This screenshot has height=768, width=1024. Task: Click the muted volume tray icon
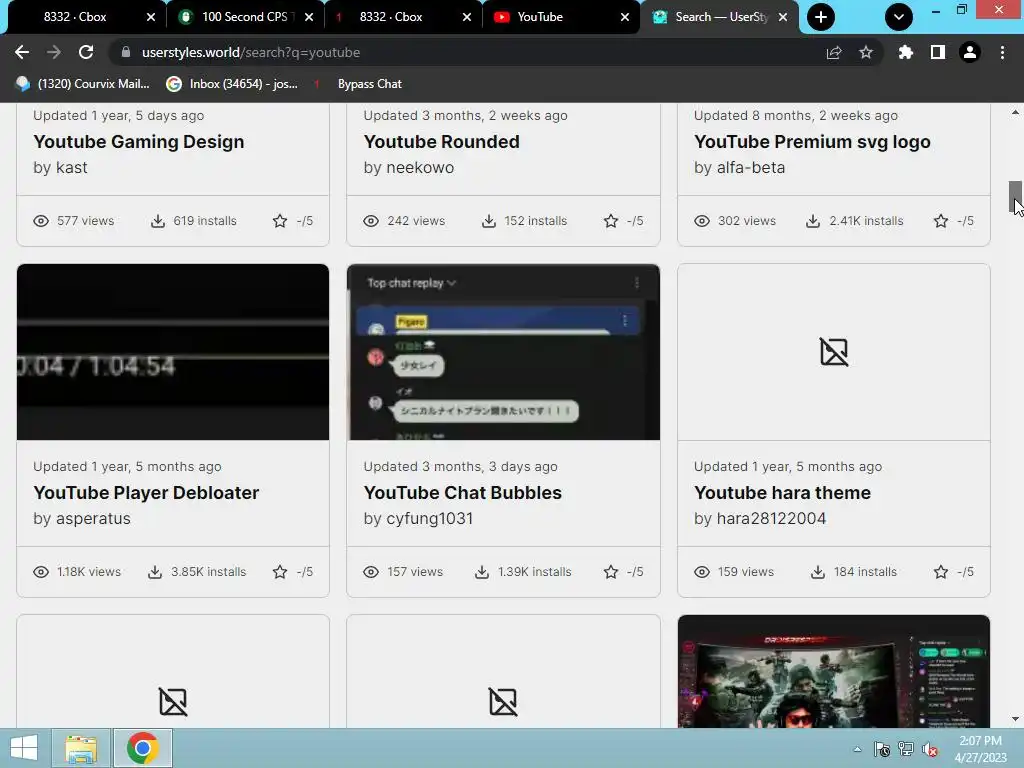click(x=929, y=749)
